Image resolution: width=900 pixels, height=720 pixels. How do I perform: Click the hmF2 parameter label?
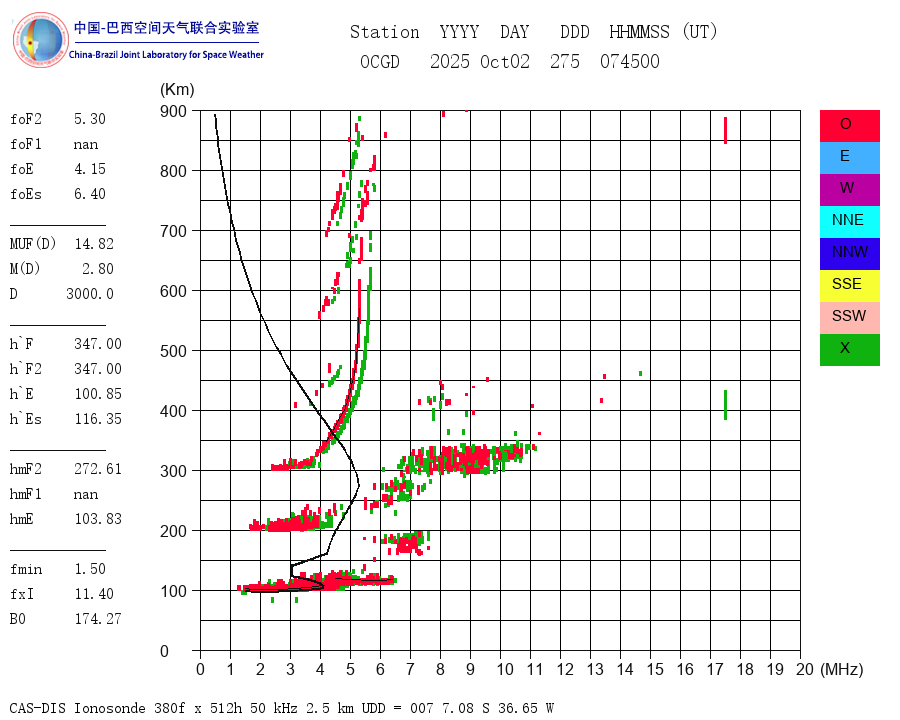pos(26,469)
